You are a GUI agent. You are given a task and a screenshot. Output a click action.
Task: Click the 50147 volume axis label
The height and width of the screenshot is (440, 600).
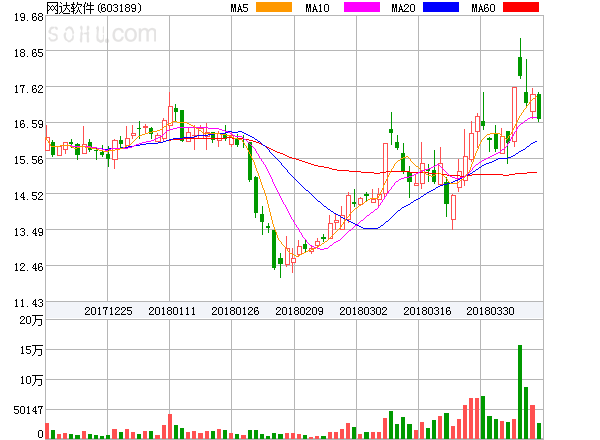pyautogui.click(x=28, y=410)
